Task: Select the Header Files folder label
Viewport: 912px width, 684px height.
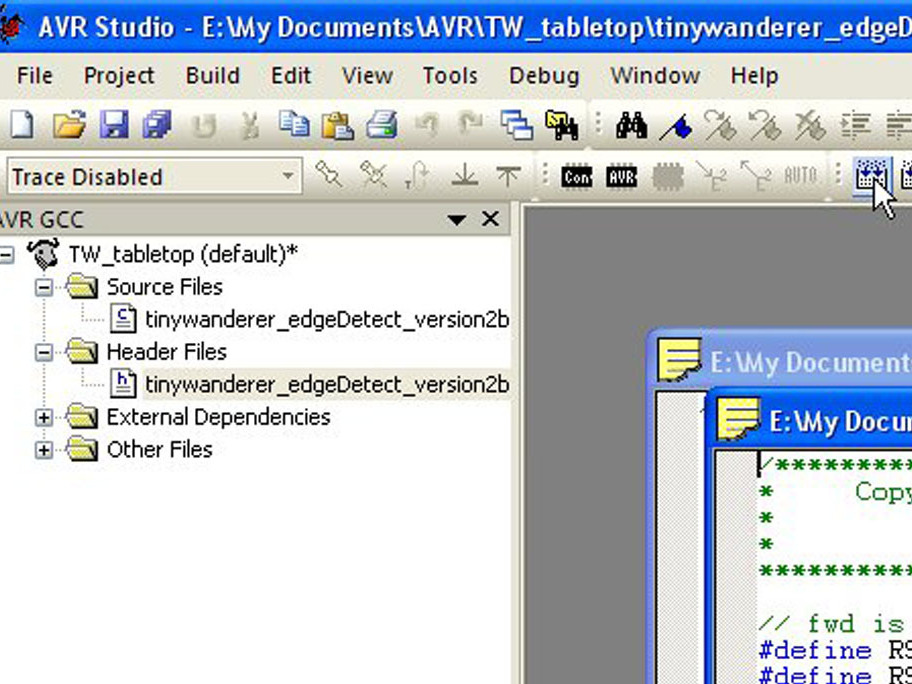Action: pyautogui.click(x=166, y=352)
